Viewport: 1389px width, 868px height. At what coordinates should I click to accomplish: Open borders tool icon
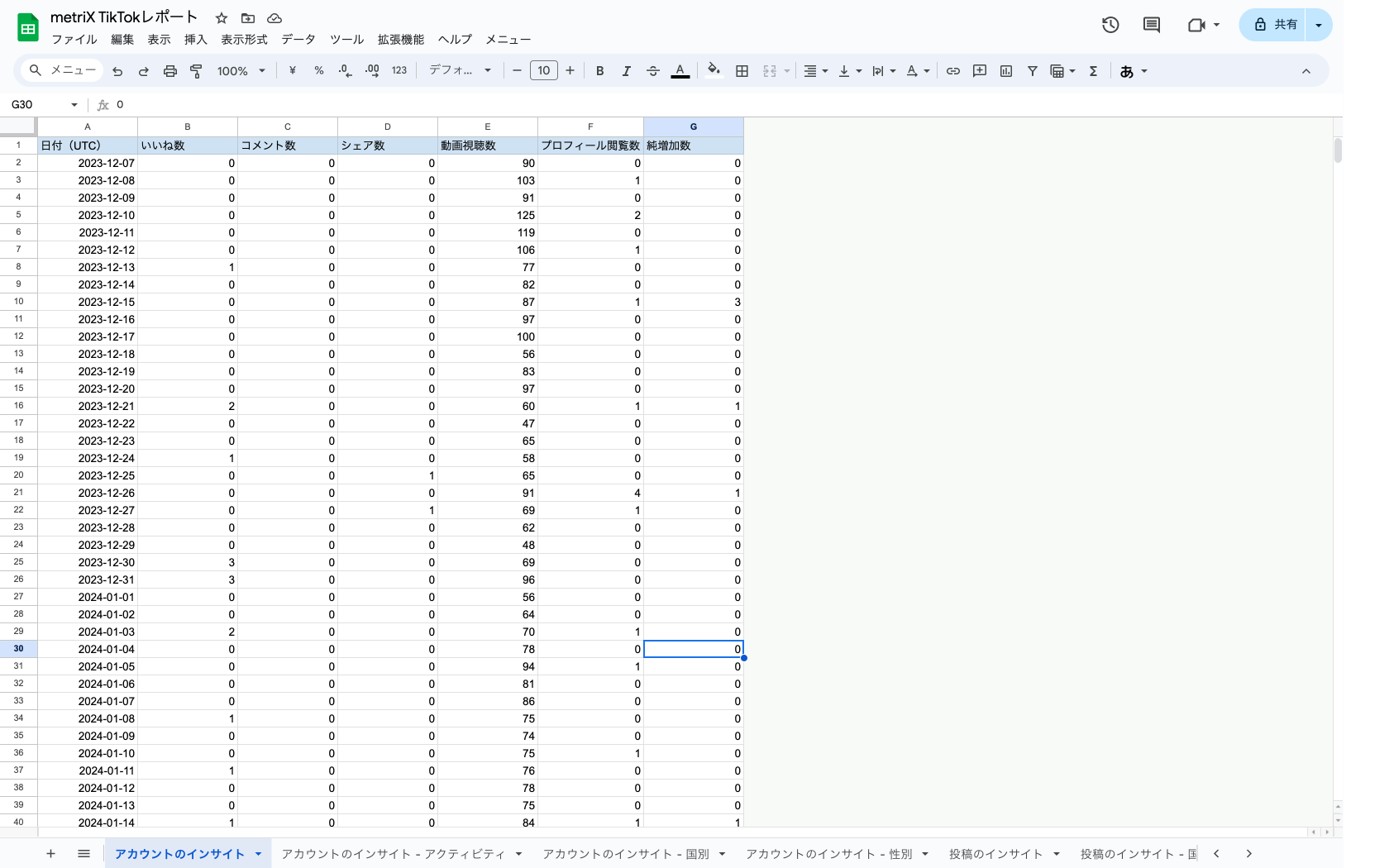tap(742, 71)
